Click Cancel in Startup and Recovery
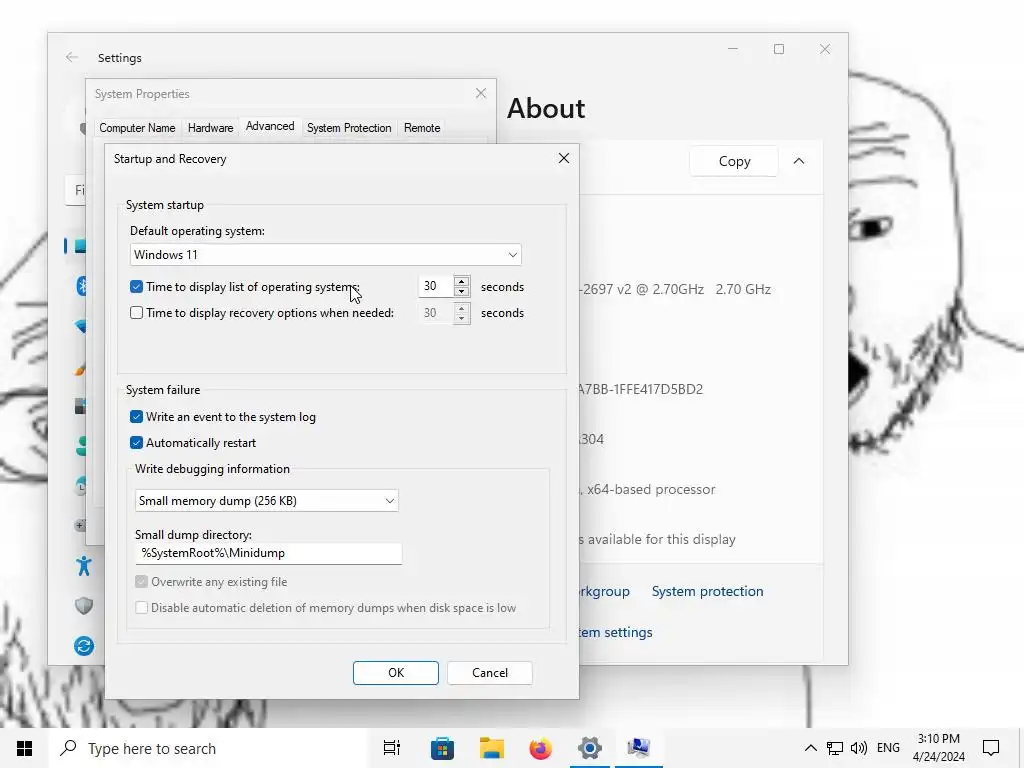The width and height of the screenshot is (1024, 768). (x=490, y=673)
